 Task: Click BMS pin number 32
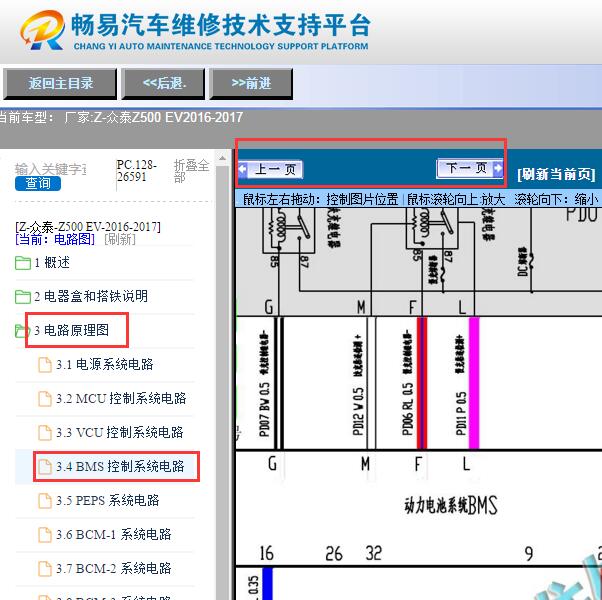[x=374, y=553]
